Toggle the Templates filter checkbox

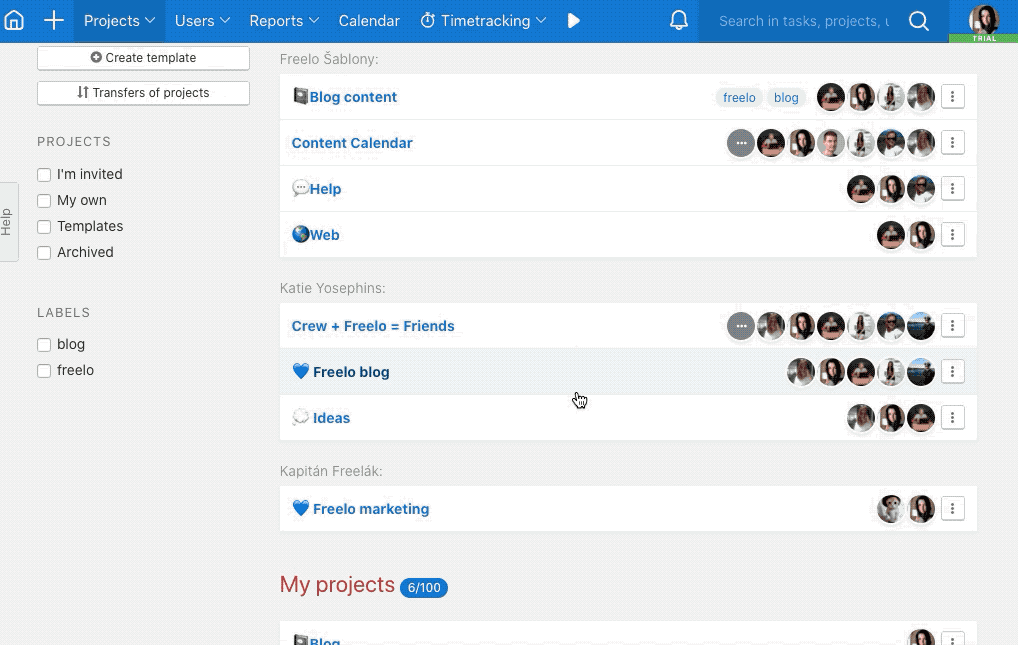click(44, 227)
